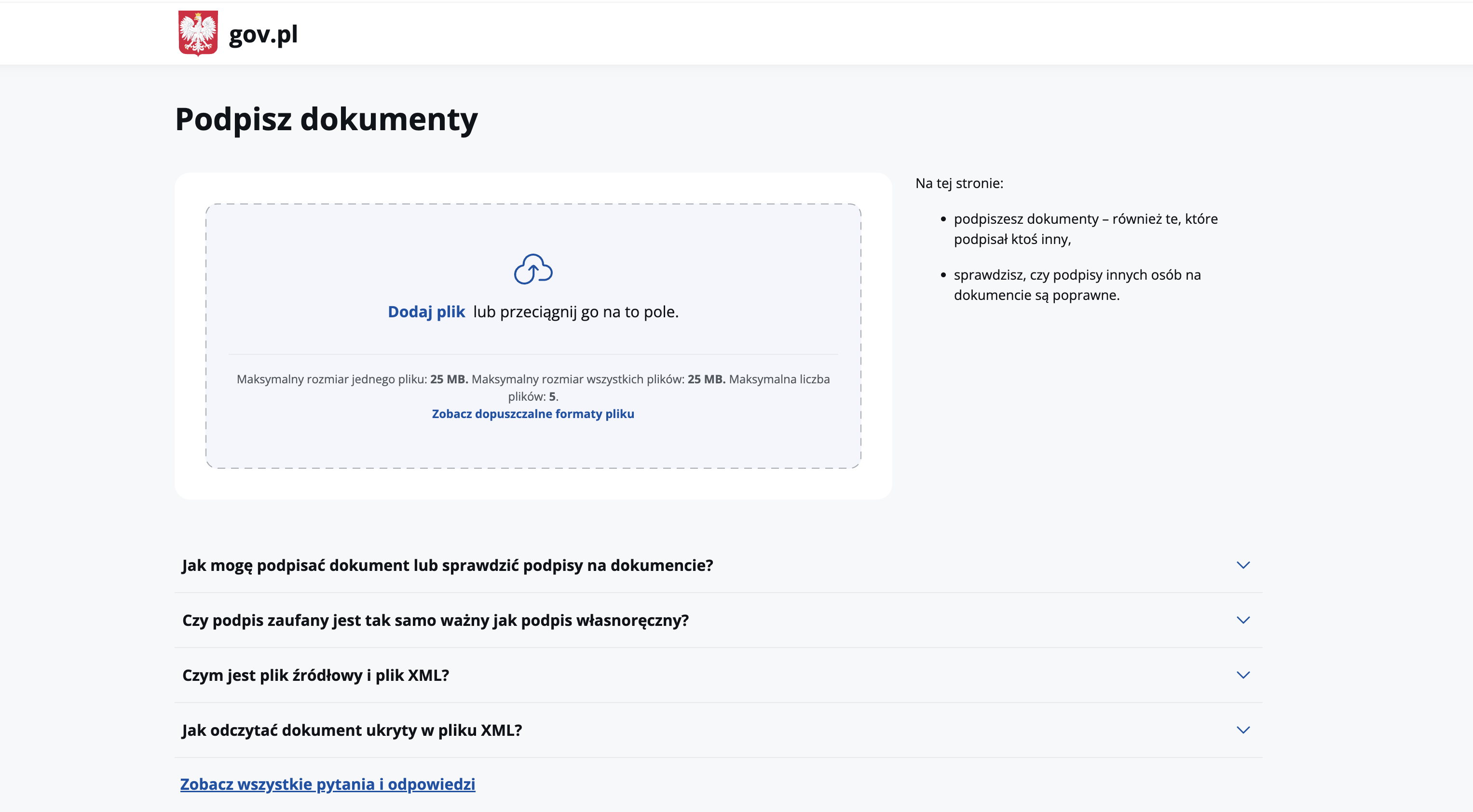Open 'Zobacz dopuszczalne formaty pliku' link
This screenshot has height=812, width=1473.
[532, 413]
